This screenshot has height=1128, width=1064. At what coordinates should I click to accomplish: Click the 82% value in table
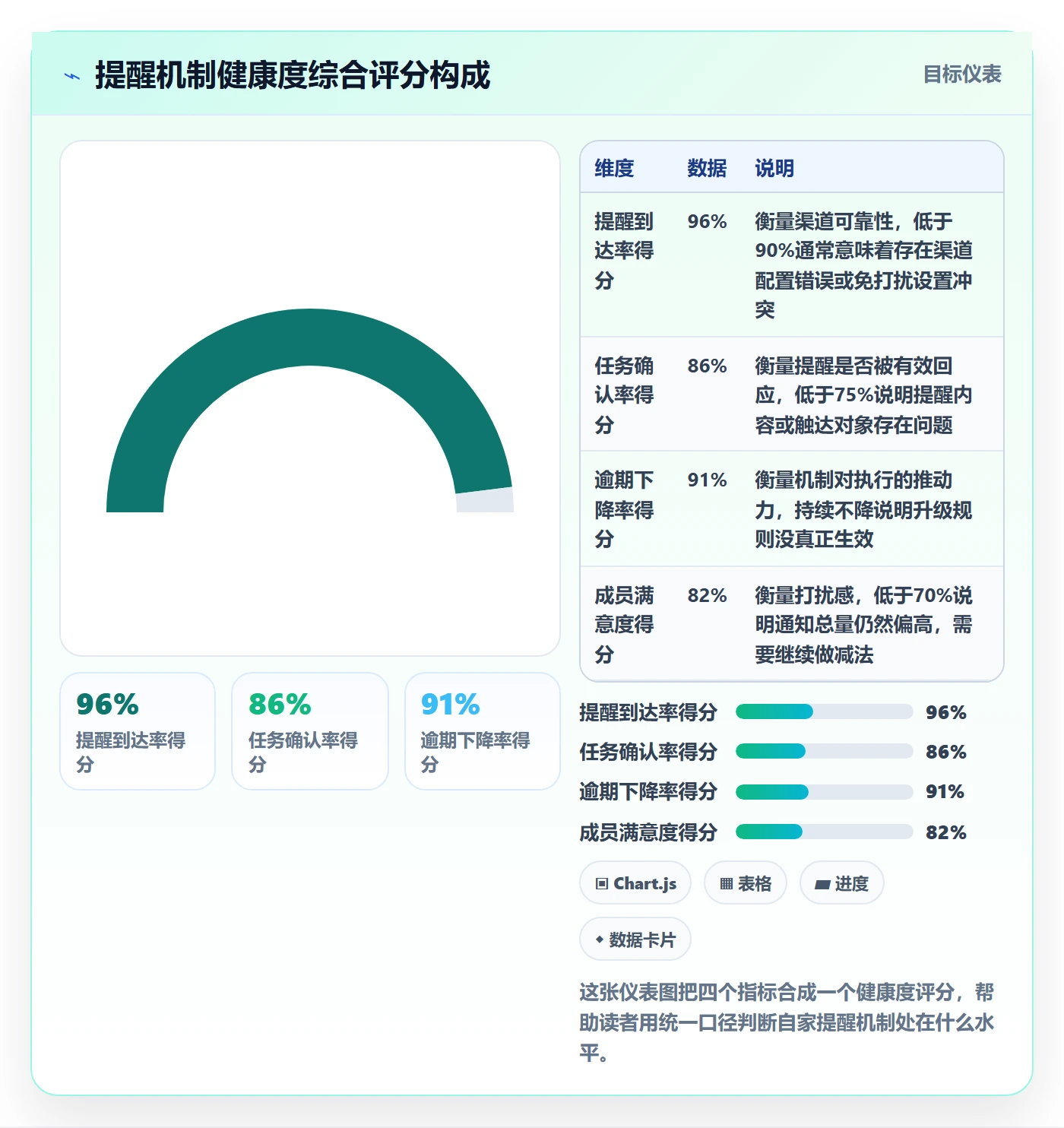(x=707, y=596)
